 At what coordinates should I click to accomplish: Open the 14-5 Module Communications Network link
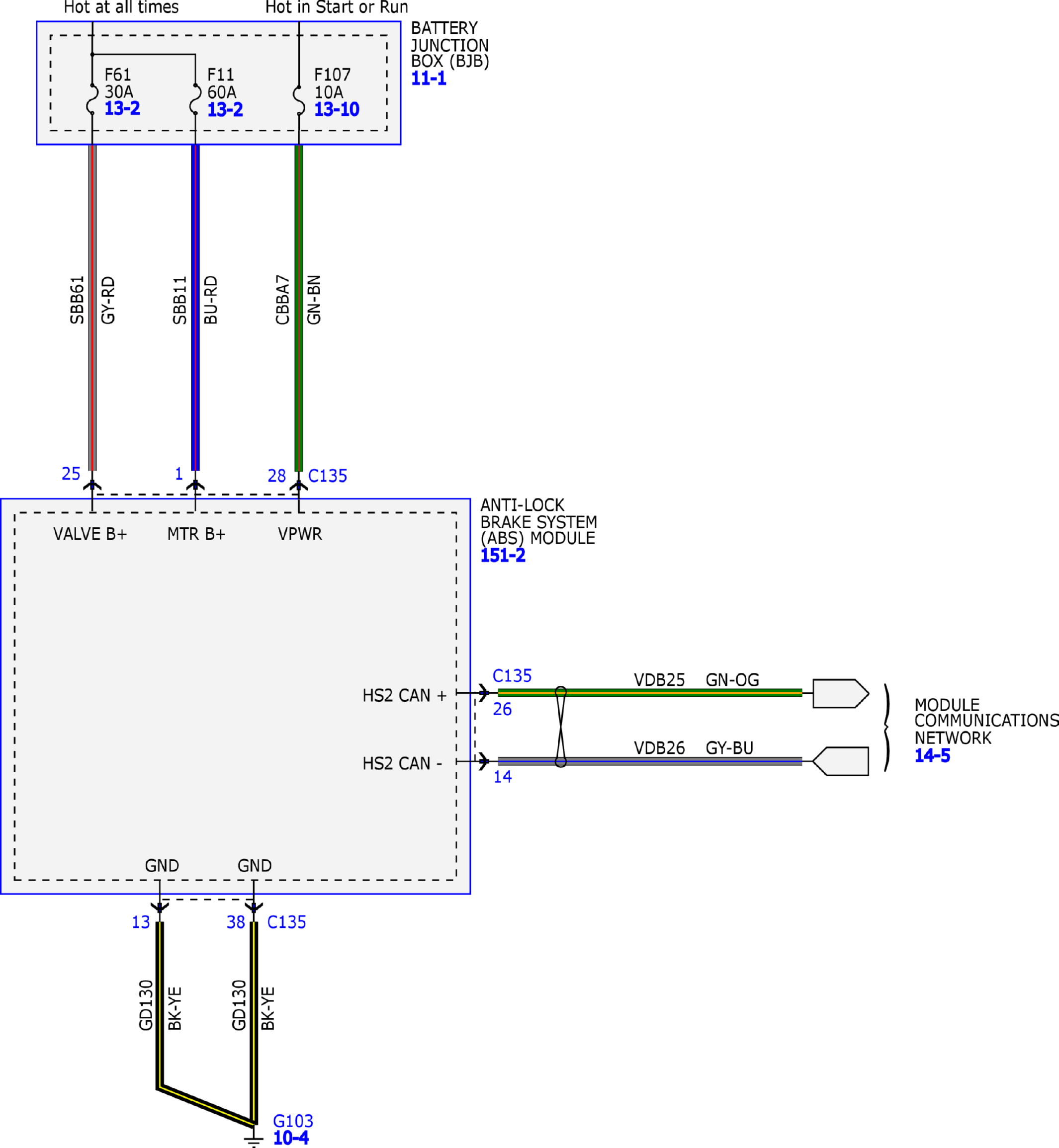[x=932, y=755]
